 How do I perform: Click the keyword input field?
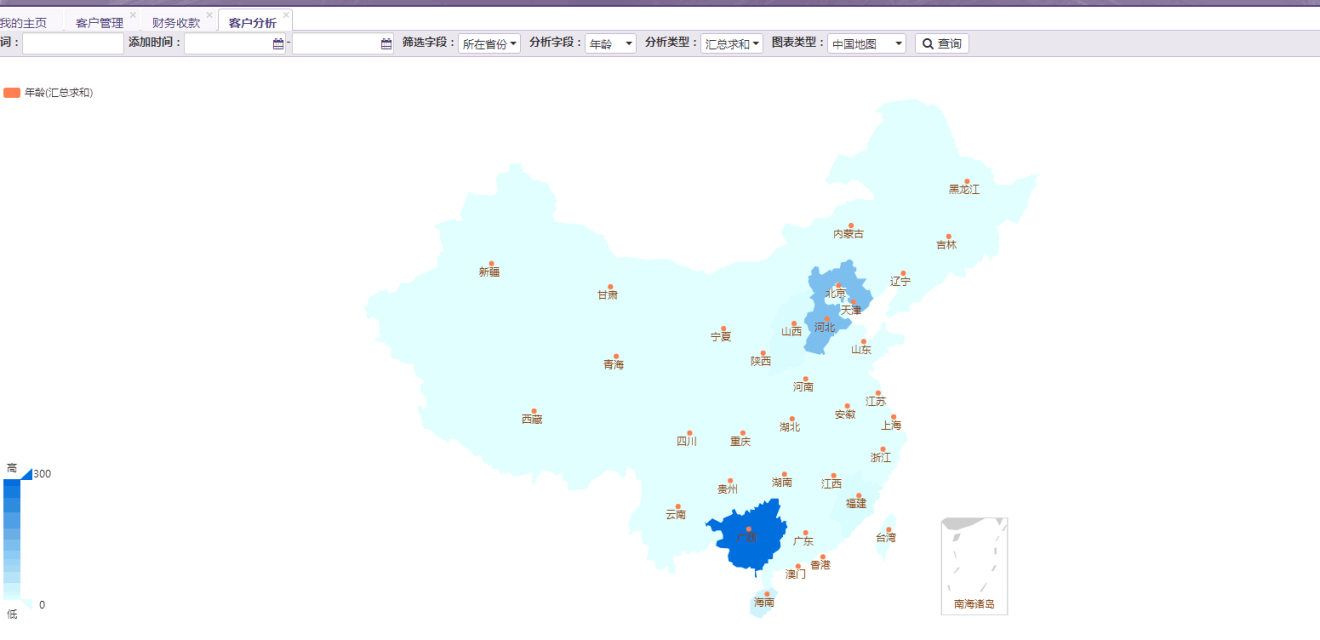(x=73, y=44)
